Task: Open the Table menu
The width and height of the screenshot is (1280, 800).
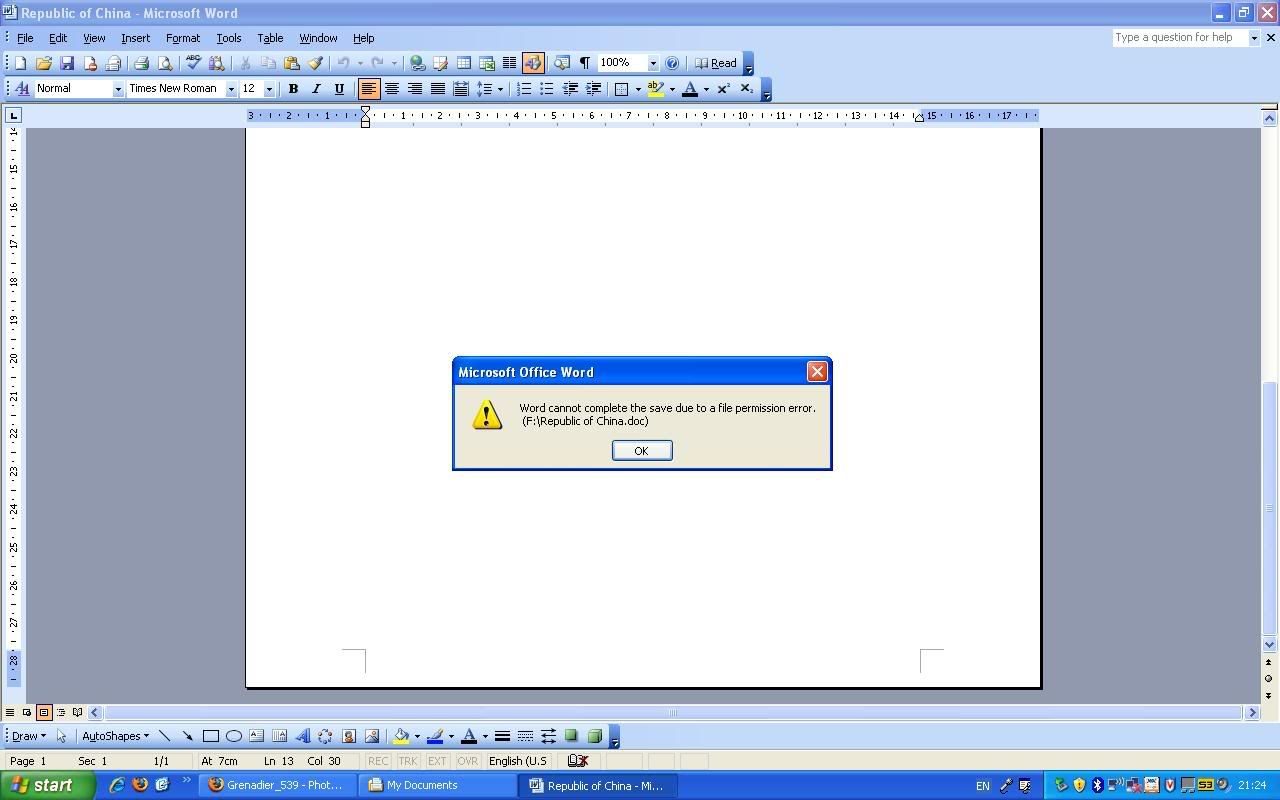Action: click(x=270, y=38)
